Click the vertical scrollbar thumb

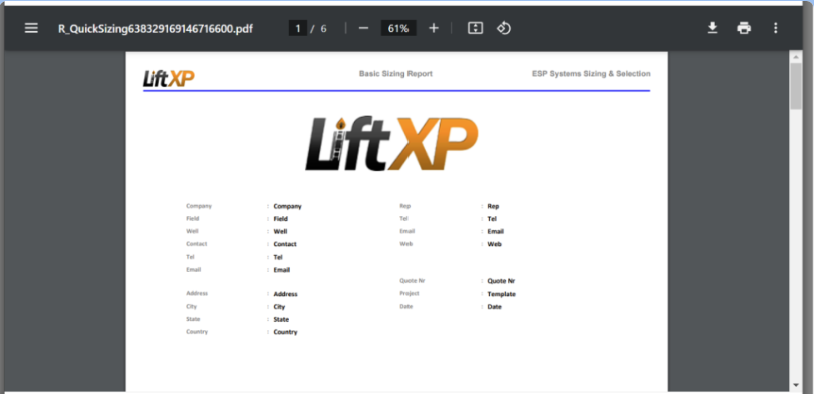point(796,86)
